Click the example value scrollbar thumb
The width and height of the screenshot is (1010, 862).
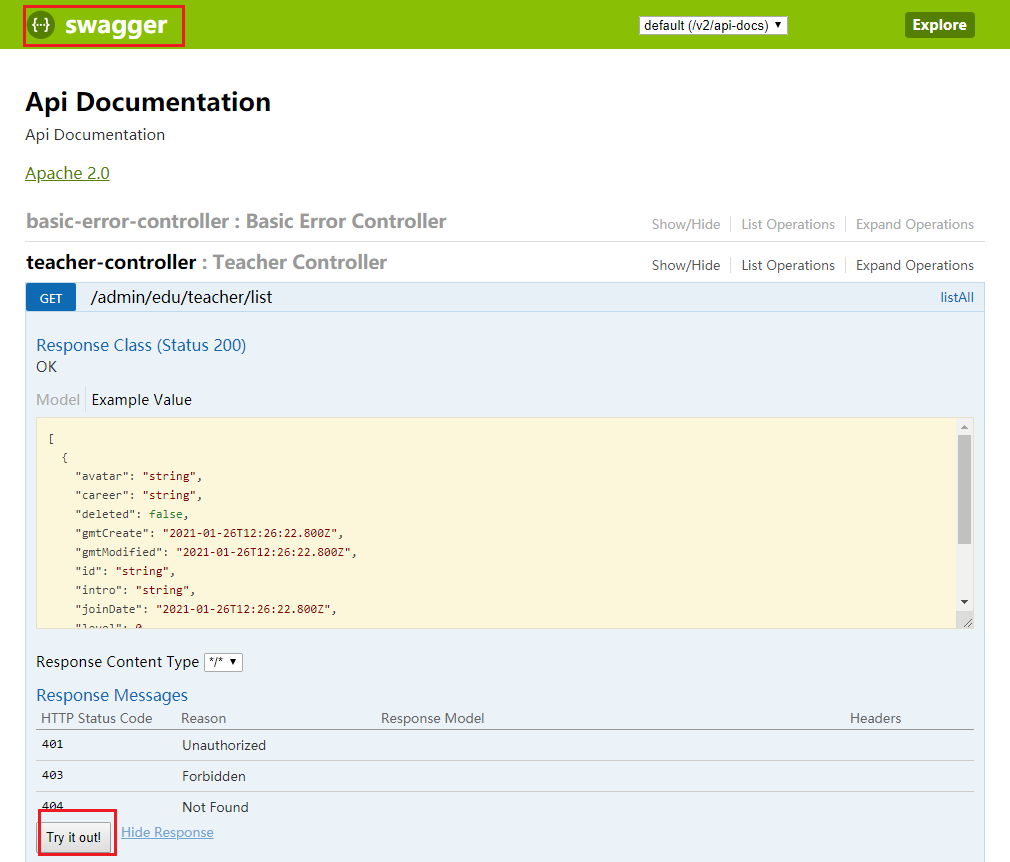[x=964, y=490]
